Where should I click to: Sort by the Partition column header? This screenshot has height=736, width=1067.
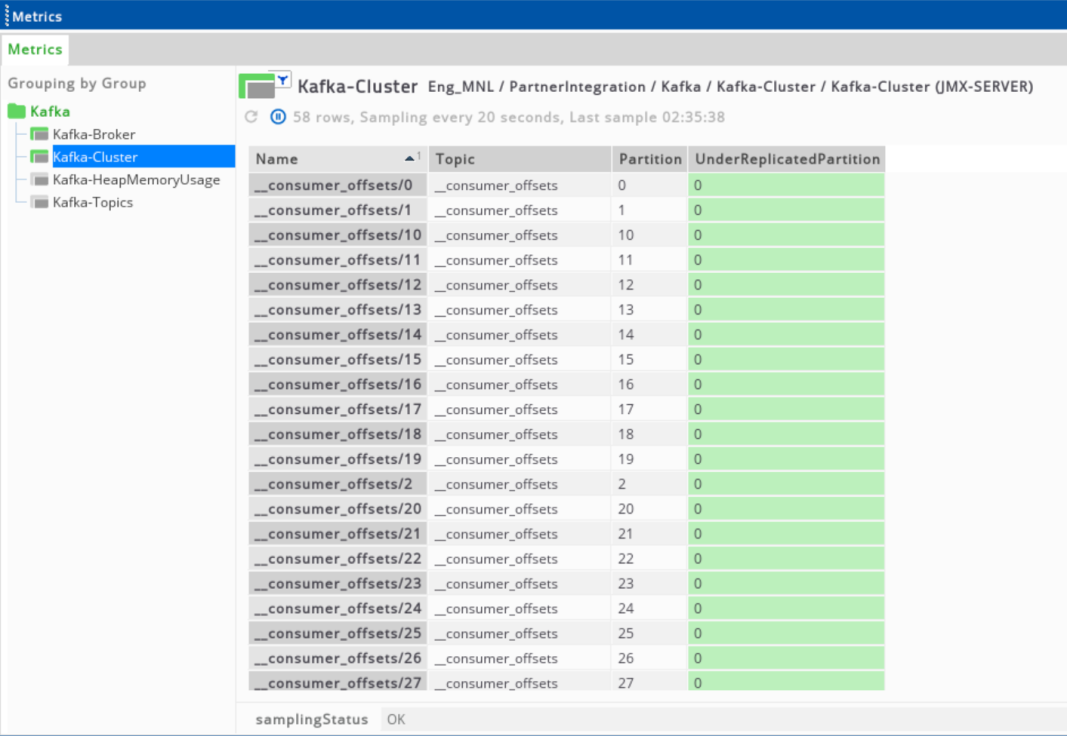(650, 158)
